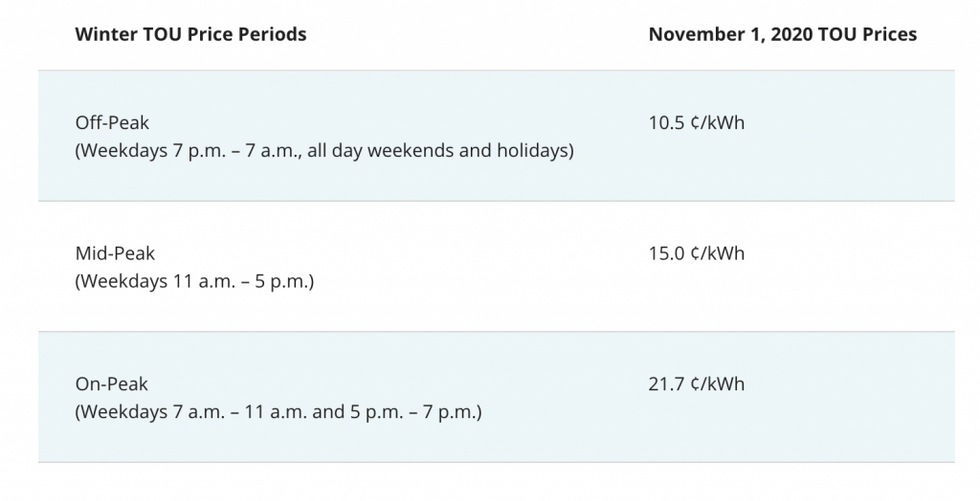Image resolution: width=980 pixels, height=501 pixels.
Task: Click the 15.0 ¢/kWh price
Action: point(696,253)
